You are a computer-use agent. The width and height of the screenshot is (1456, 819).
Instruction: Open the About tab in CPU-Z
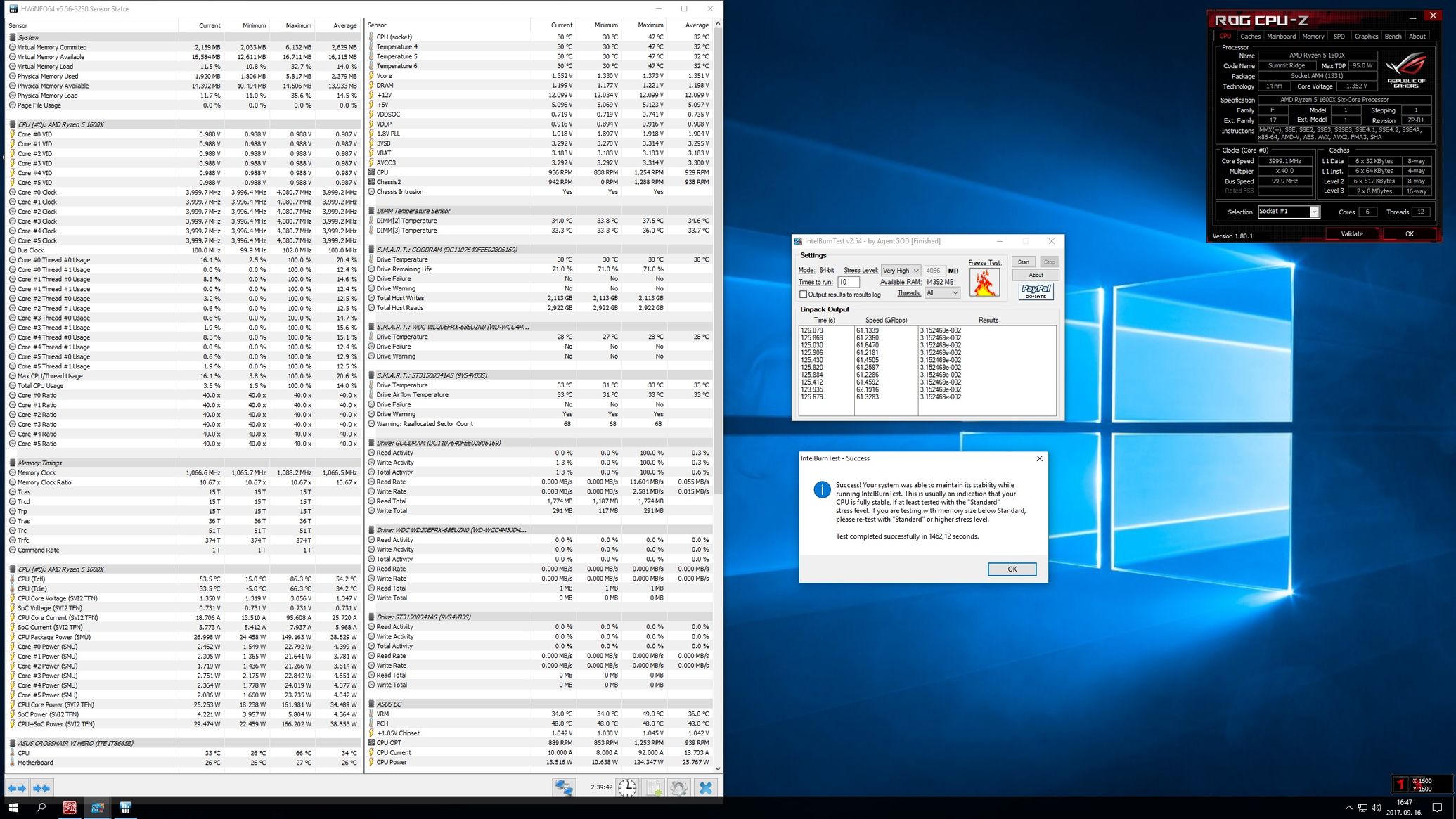point(1417,37)
